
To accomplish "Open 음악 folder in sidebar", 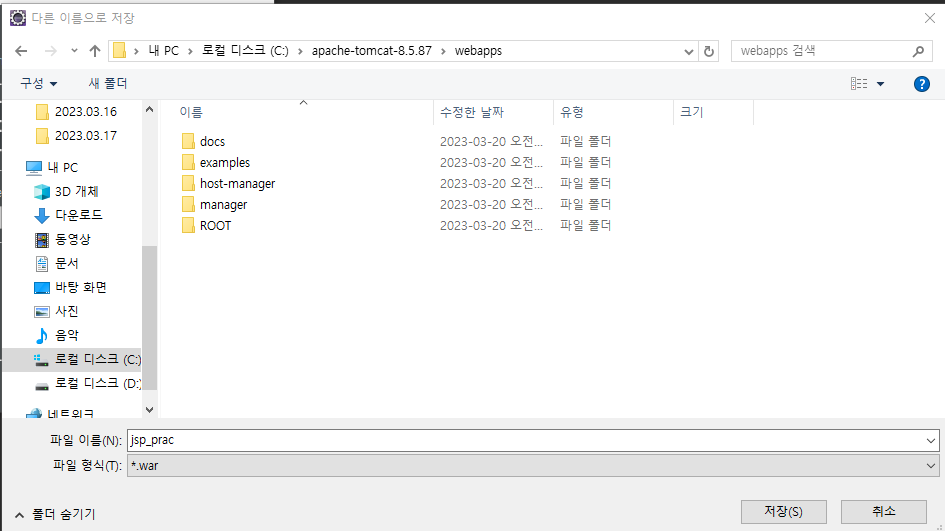I will pyautogui.click(x=57, y=335).
